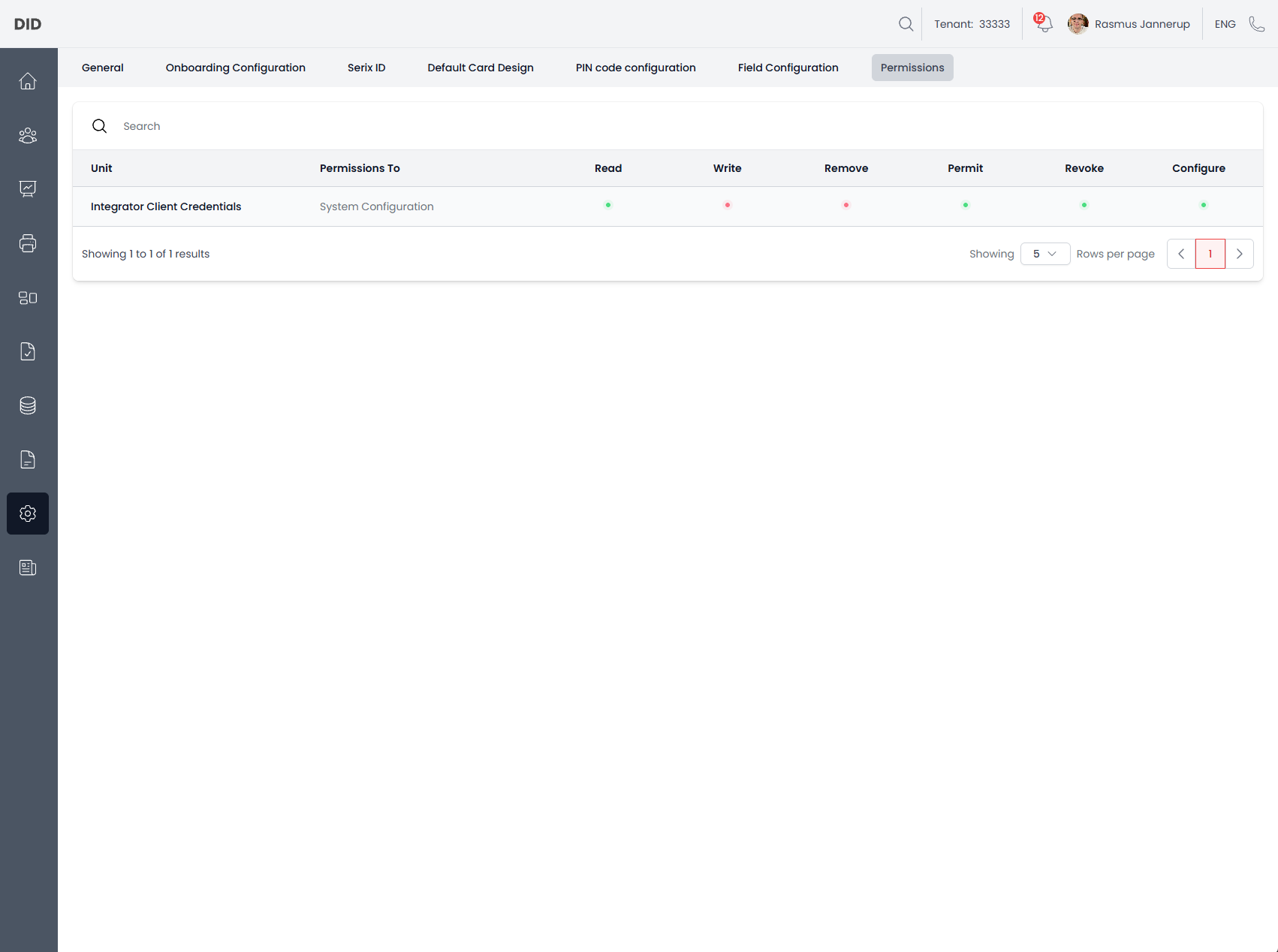The image size is (1278, 952).
Task: Select the Integrator Client Credentials row link
Action: pos(165,206)
